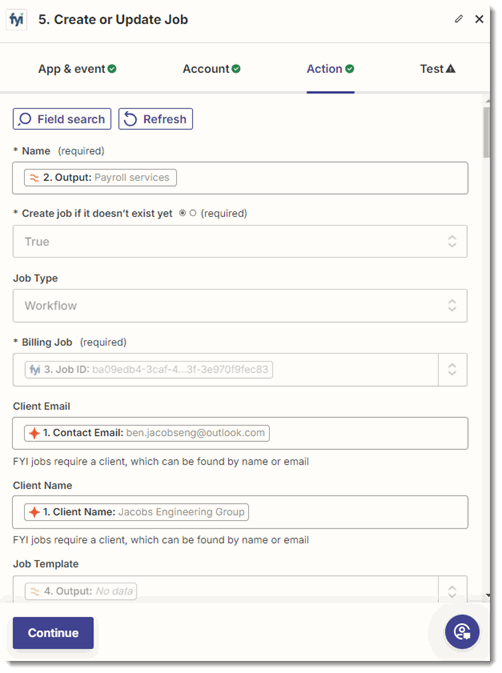Select the '2. Output: Payroll services' pill
Image resolution: width=502 pixels, height=673 pixels.
(100, 178)
